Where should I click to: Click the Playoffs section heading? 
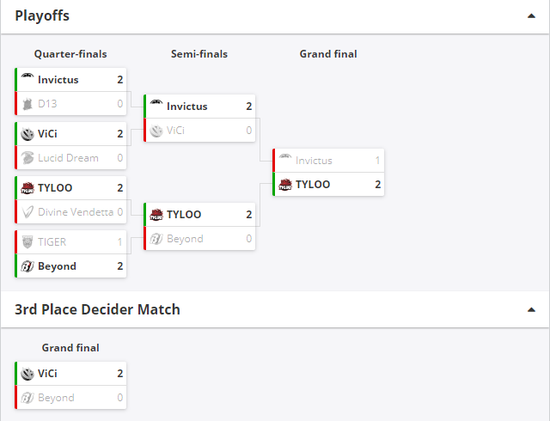tap(42, 16)
